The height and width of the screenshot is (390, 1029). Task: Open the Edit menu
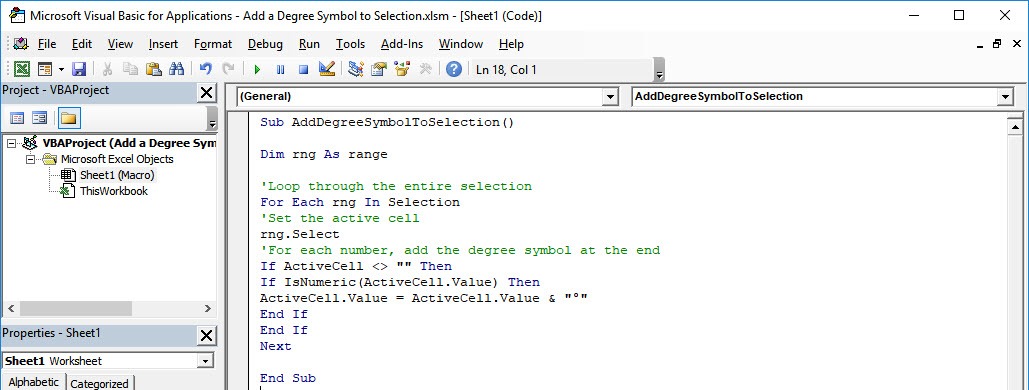coord(82,44)
